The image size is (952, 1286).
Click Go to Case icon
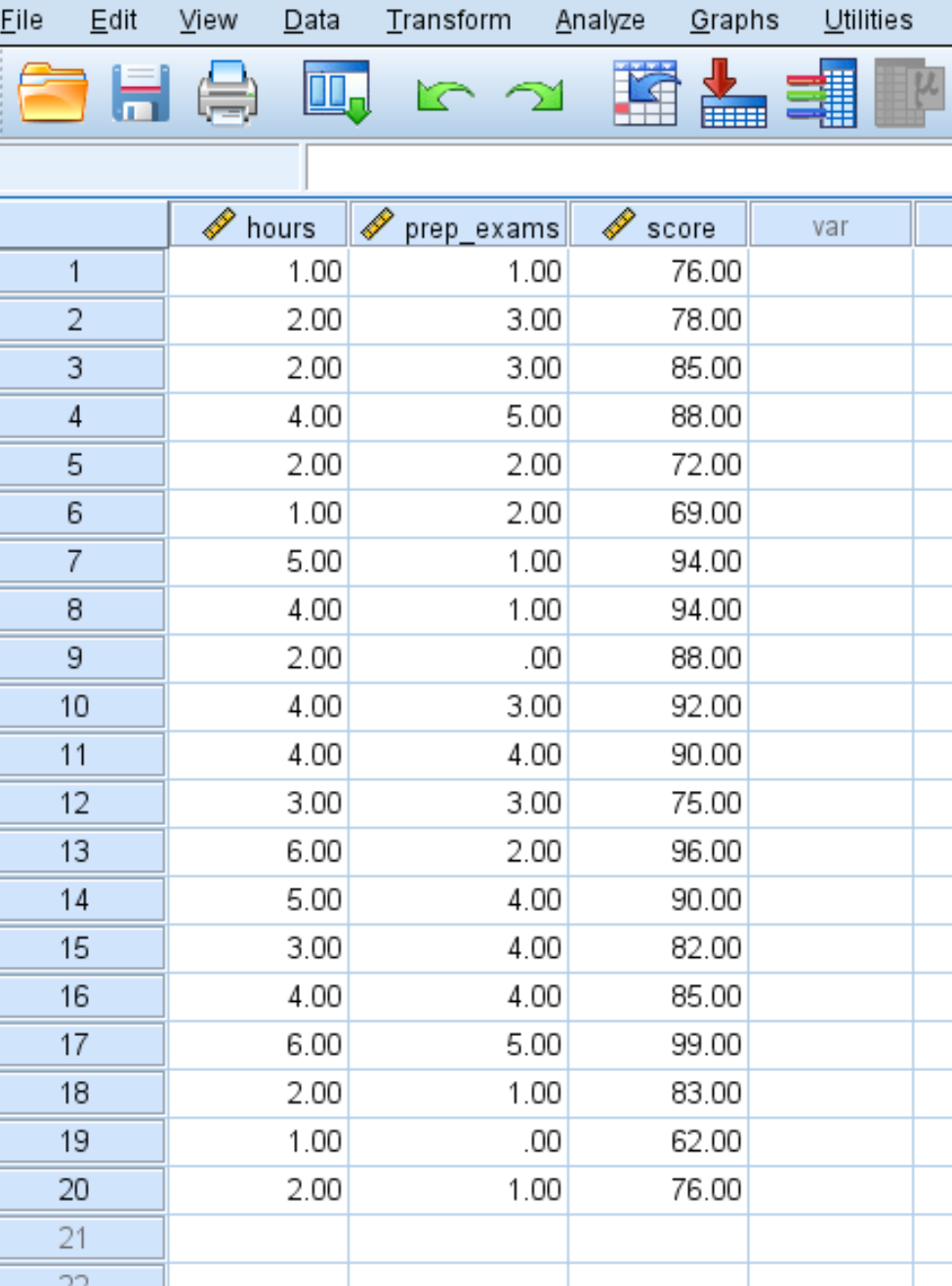645,93
